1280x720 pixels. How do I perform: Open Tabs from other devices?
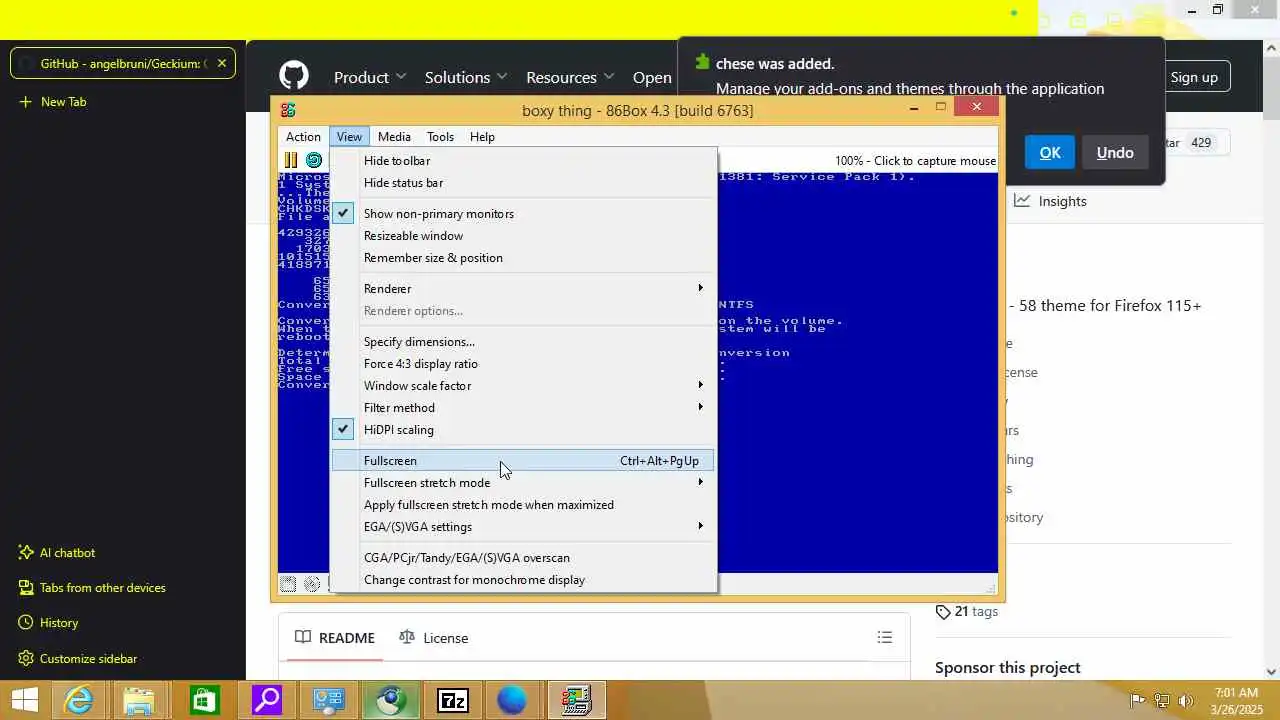(92, 587)
